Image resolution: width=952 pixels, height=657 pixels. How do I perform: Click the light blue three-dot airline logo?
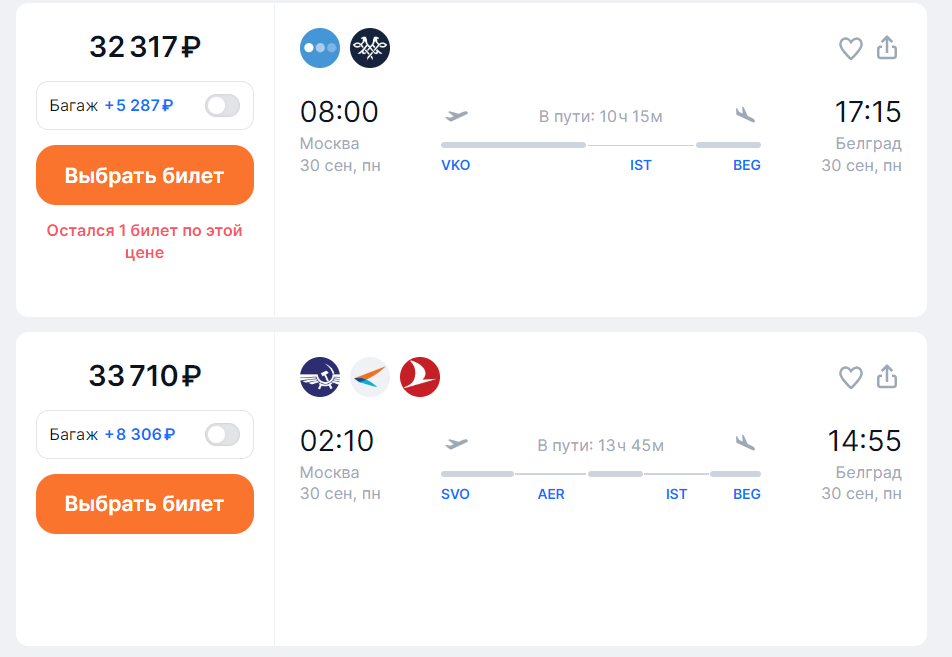[320, 48]
